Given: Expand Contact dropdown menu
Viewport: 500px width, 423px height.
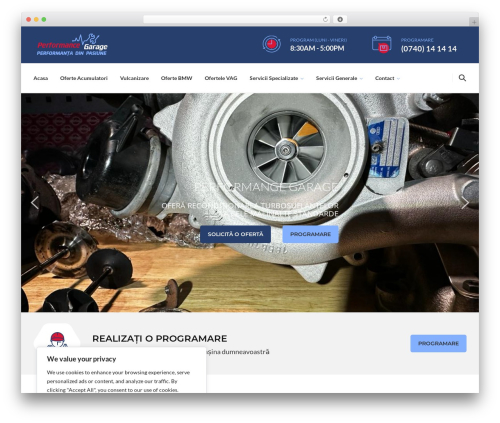Looking at the screenshot, I should point(387,78).
